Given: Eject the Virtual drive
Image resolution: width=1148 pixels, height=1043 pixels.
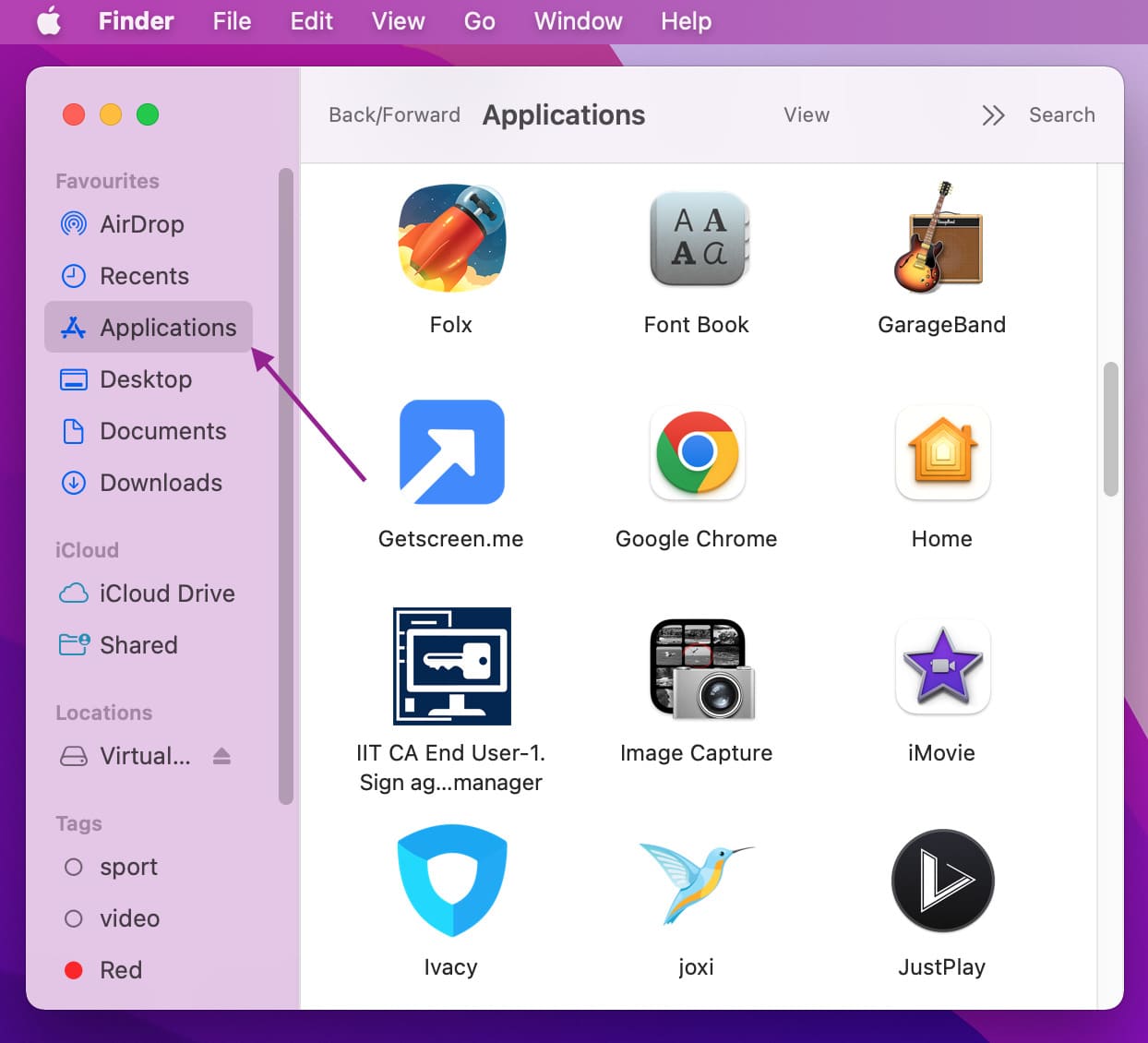Looking at the screenshot, I should tap(221, 756).
